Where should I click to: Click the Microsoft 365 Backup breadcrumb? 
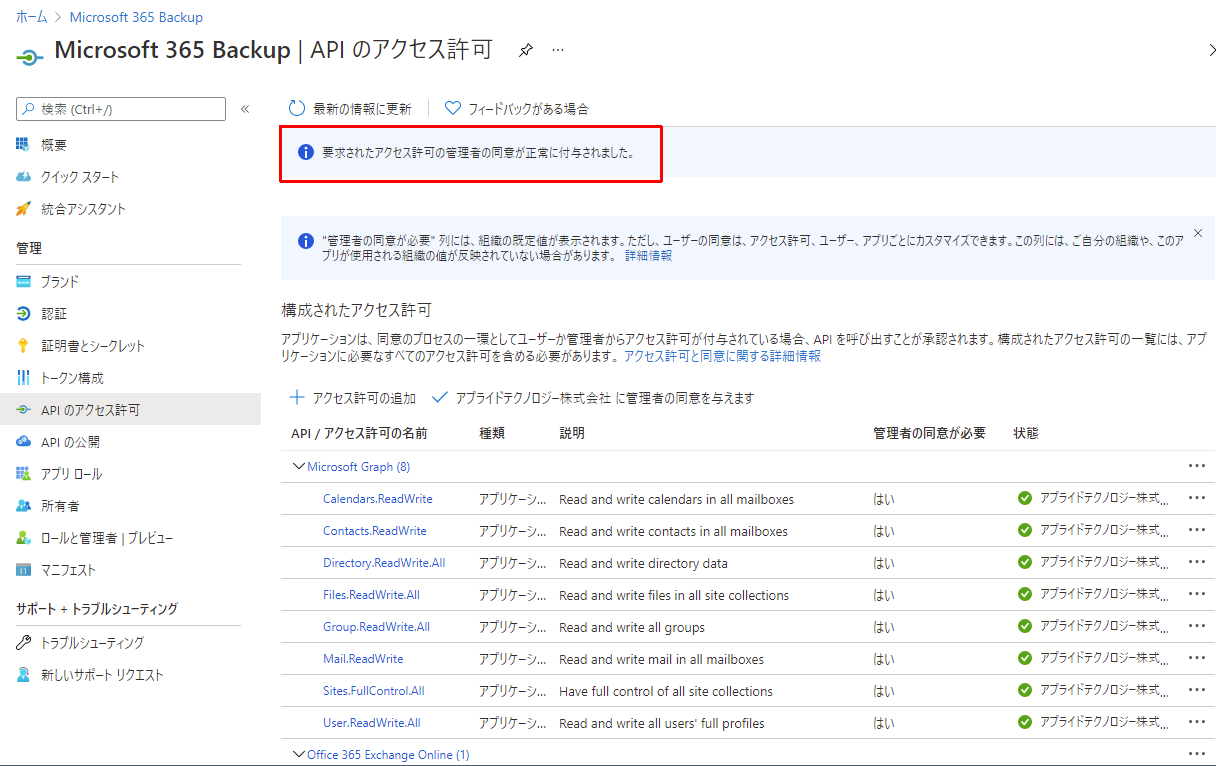136,17
